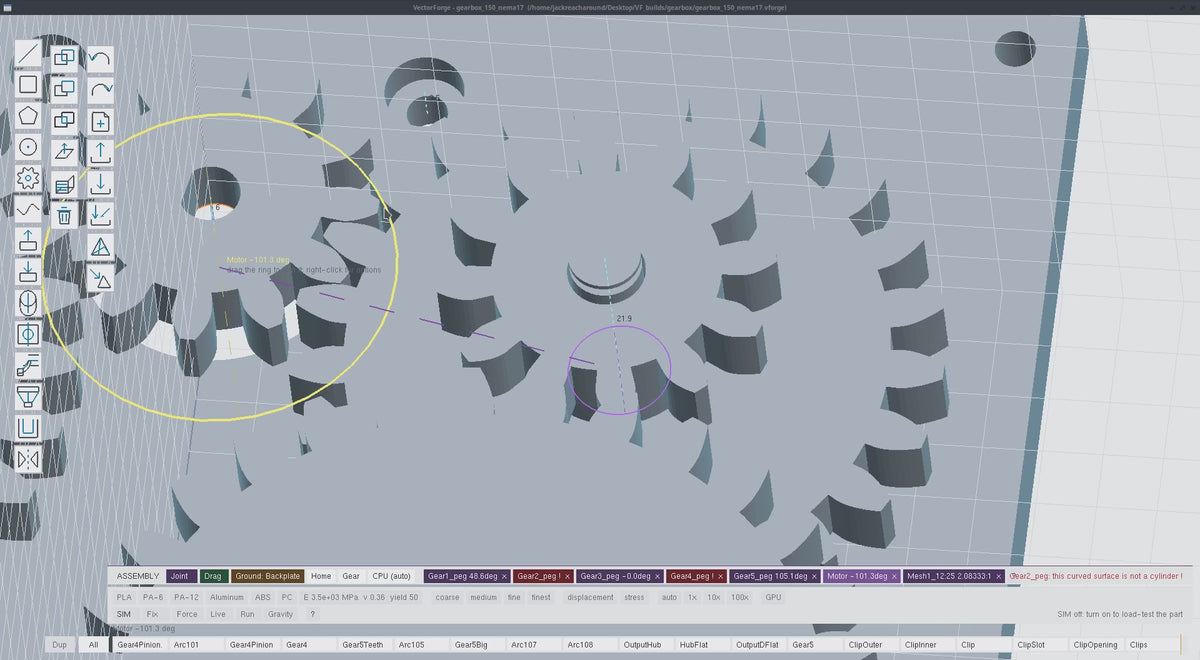Click the CPU (auto) selector
This screenshot has height=660, width=1200.
click(391, 576)
